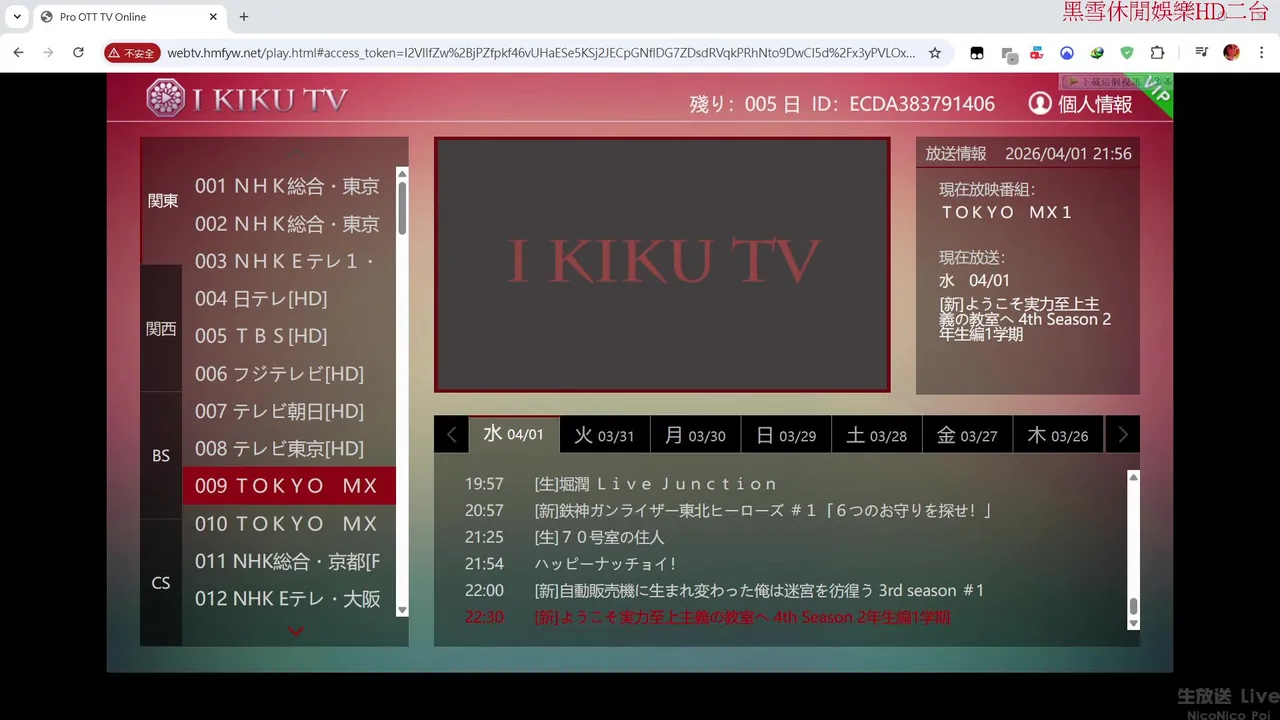Open the red and blue TV extension
Image resolution: width=1280 pixels, height=720 pixels.
point(1037,53)
